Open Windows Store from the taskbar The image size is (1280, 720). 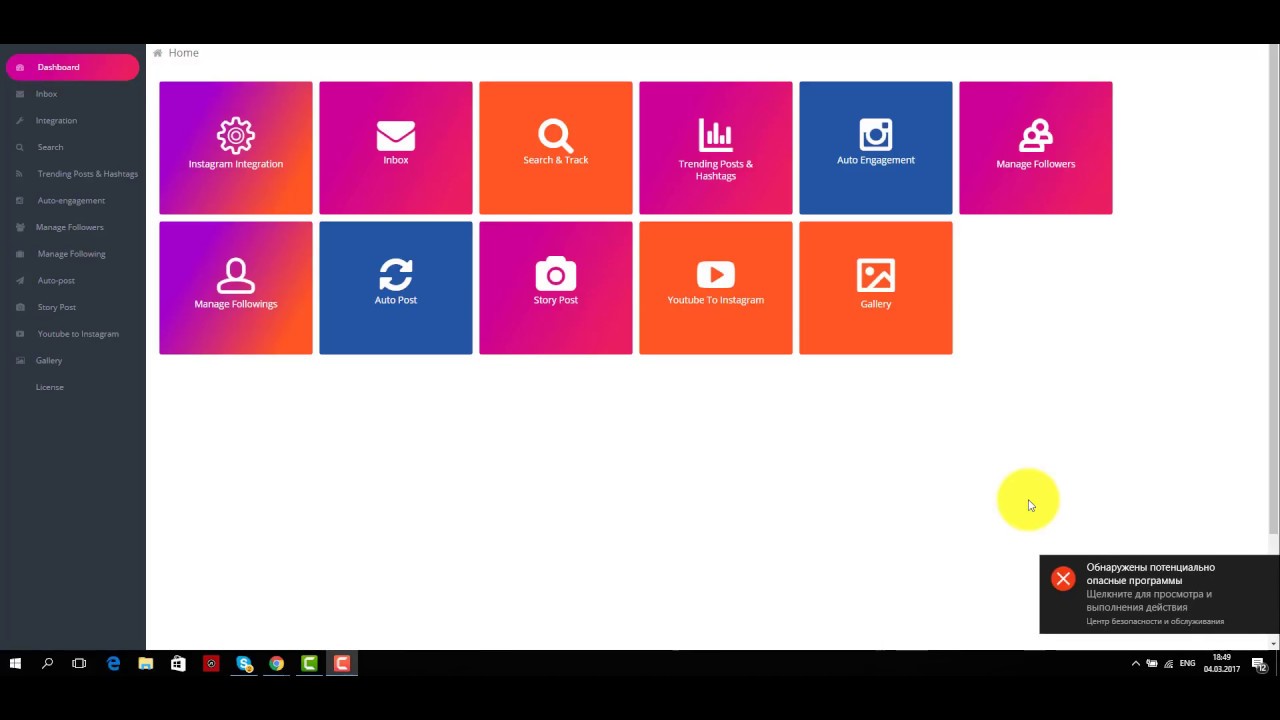tap(178, 663)
